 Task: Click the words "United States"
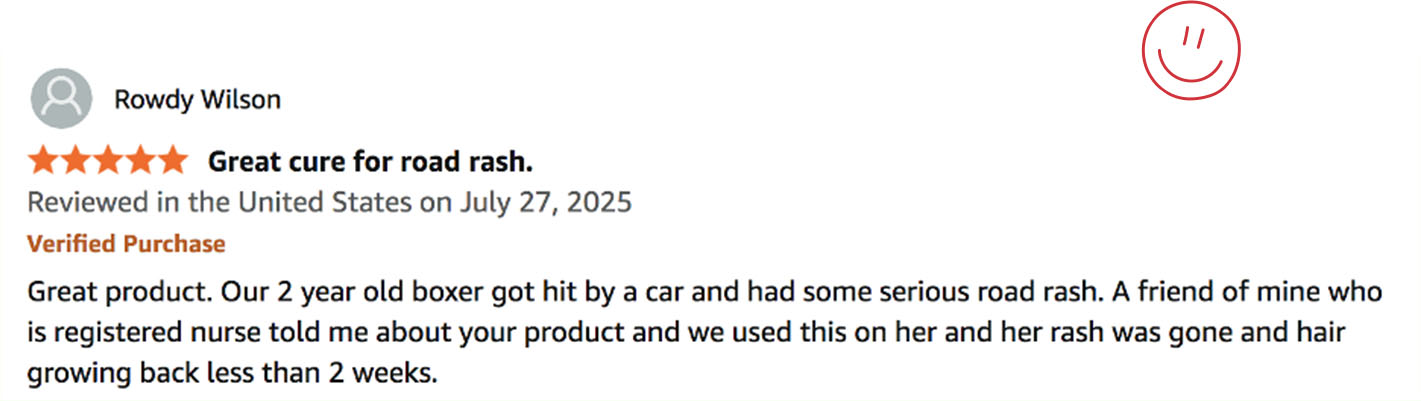pyautogui.click(x=325, y=202)
